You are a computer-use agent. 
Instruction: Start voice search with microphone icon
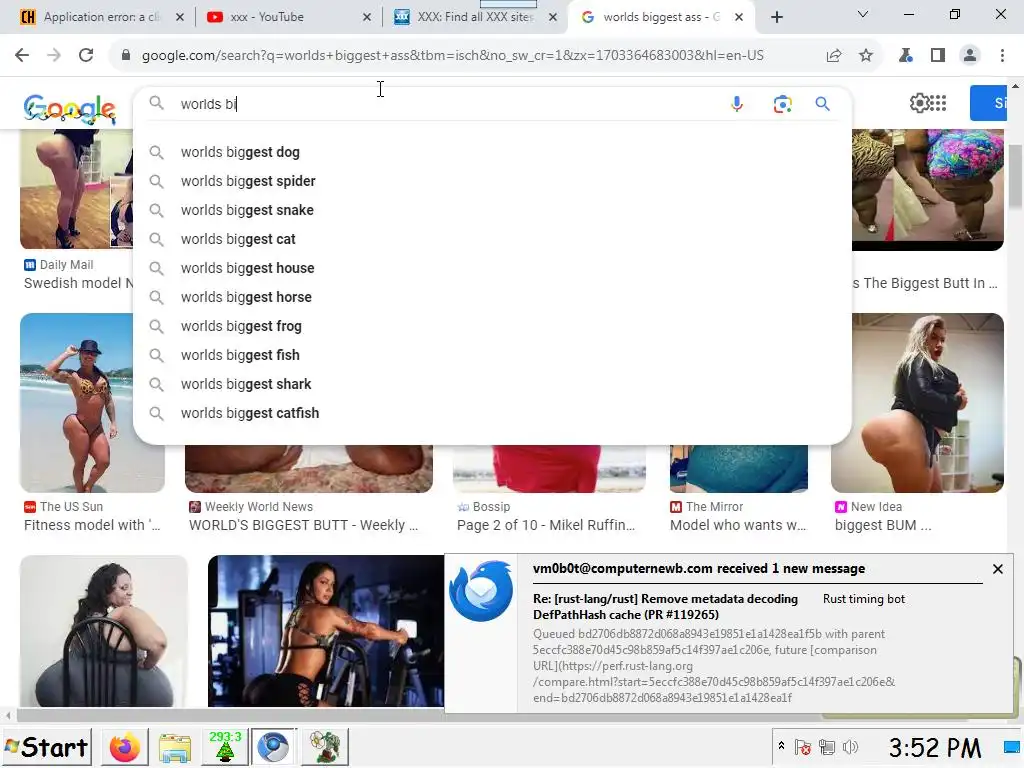(737, 104)
